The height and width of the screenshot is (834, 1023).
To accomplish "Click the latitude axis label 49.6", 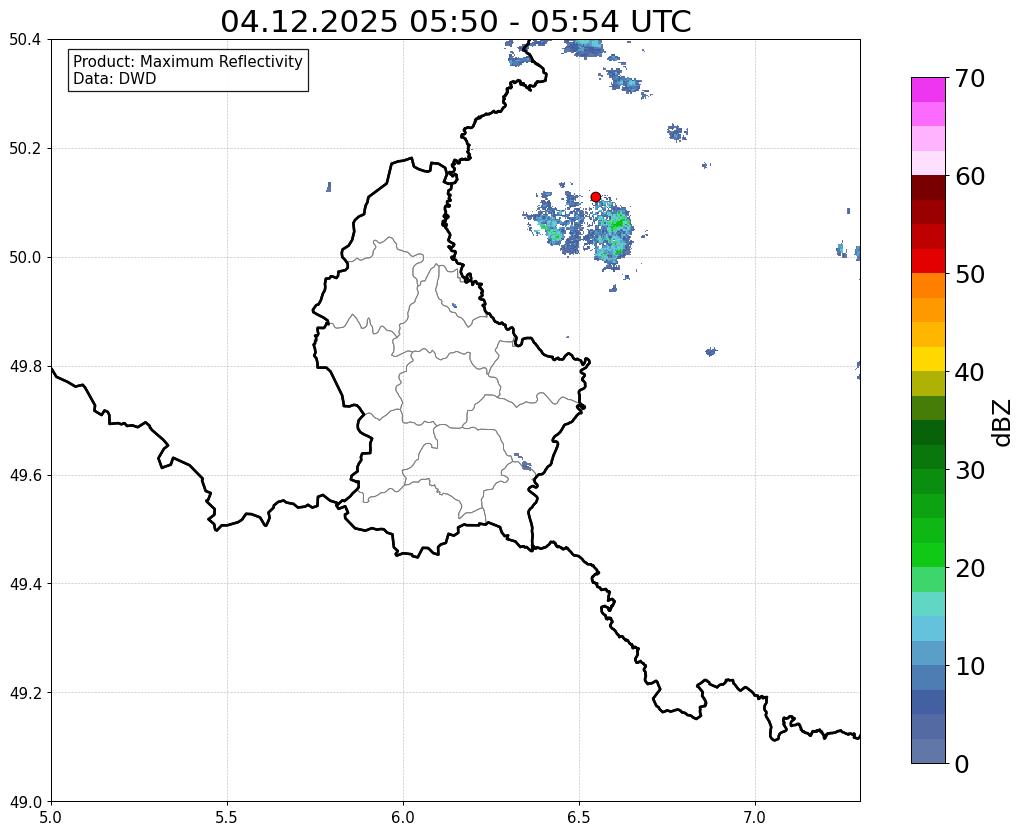I will click(x=25, y=476).
